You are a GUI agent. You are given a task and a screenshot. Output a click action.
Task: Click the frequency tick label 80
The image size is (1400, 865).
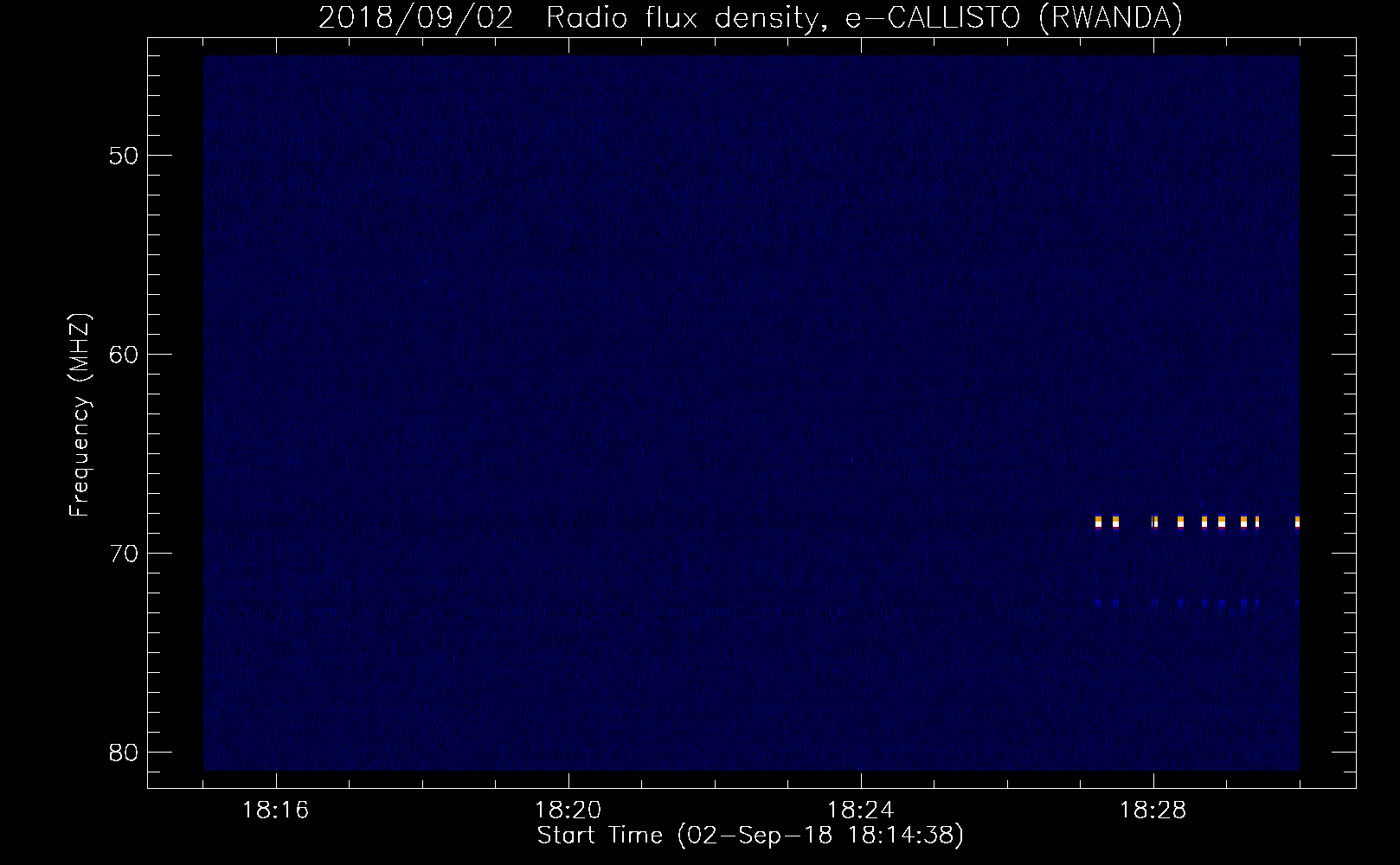(125, 753)
